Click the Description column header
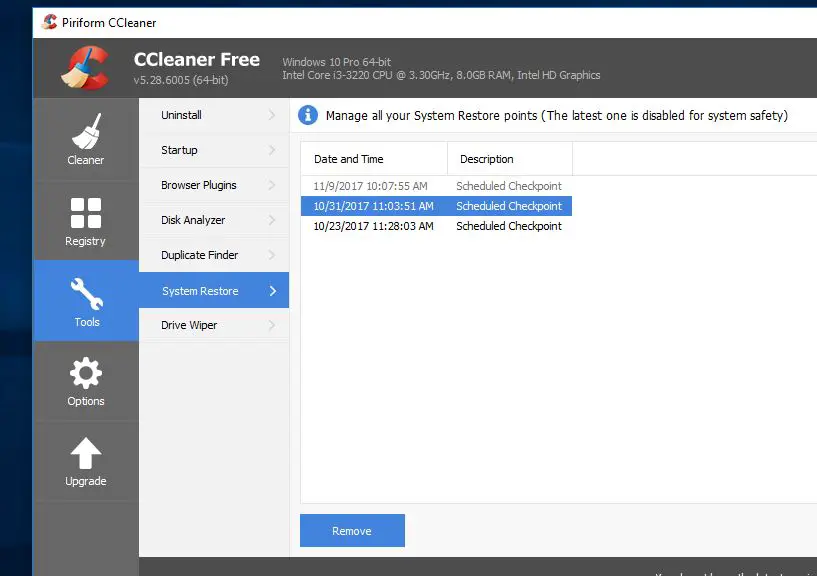Screen dimensions: 817x576 (x=487, y=158)
